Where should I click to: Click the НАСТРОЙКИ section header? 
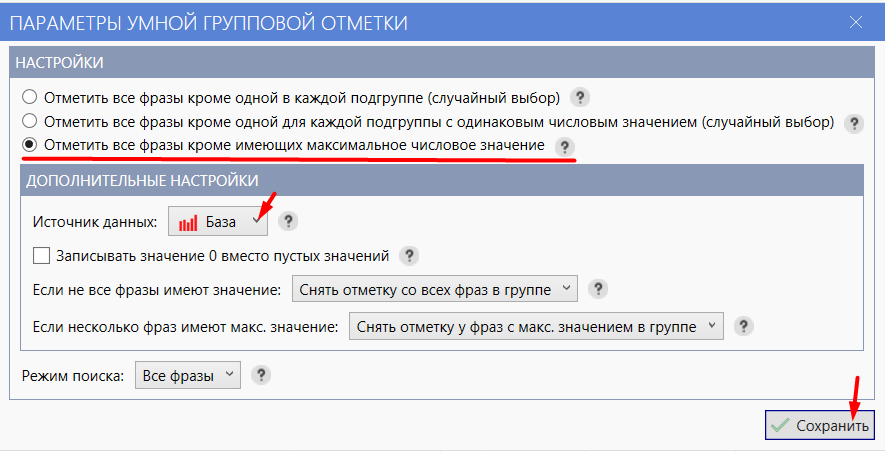click(442, 62)
